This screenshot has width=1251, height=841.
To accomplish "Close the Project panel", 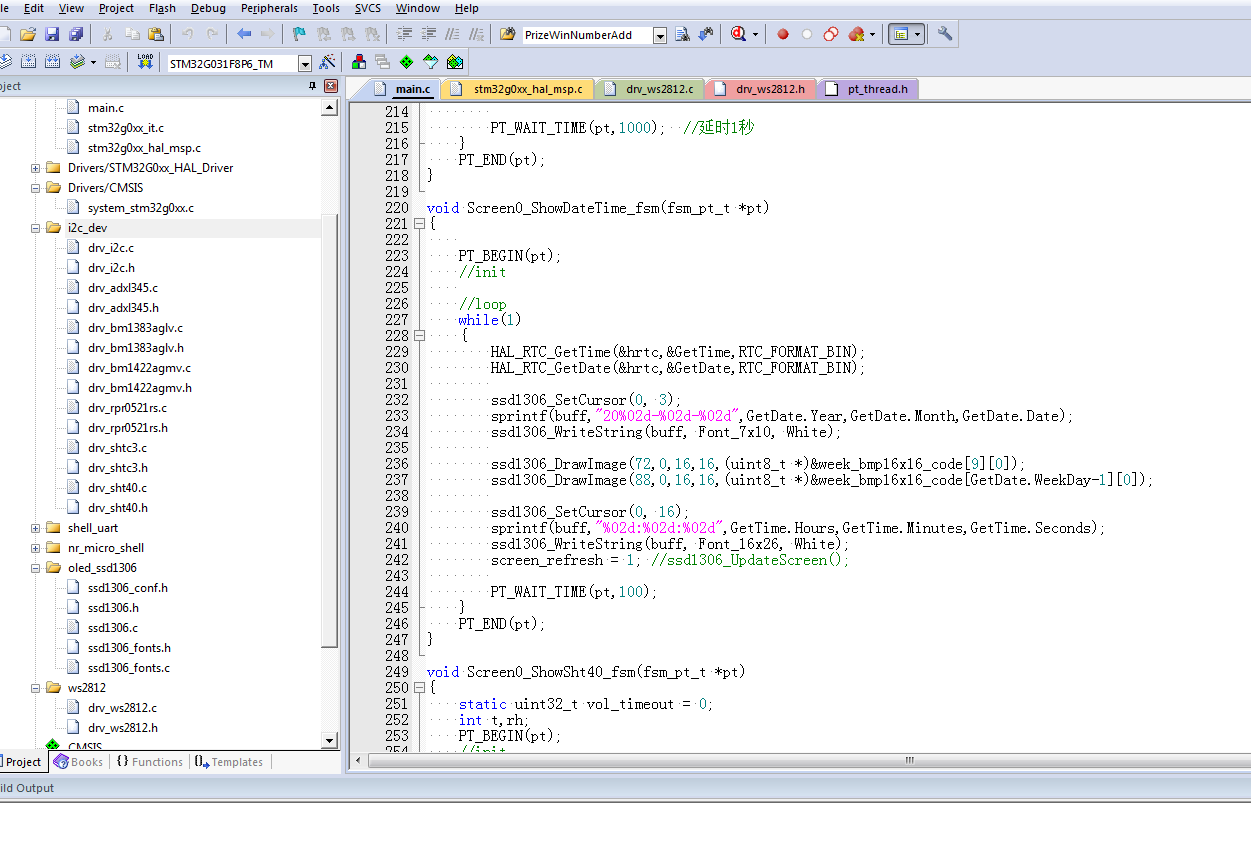I will pyautogui.click(x=330, y=87).
